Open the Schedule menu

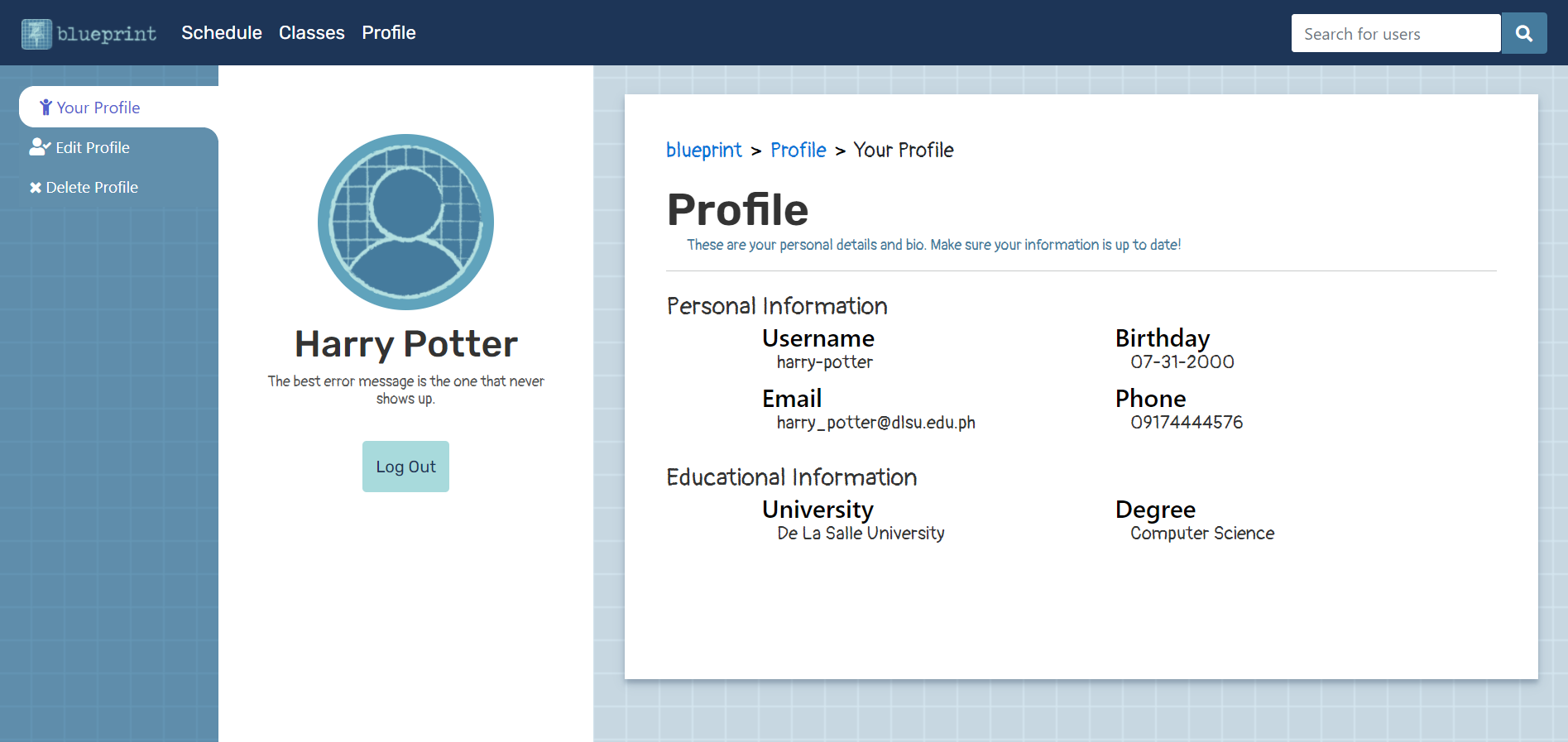click(222, 33)
